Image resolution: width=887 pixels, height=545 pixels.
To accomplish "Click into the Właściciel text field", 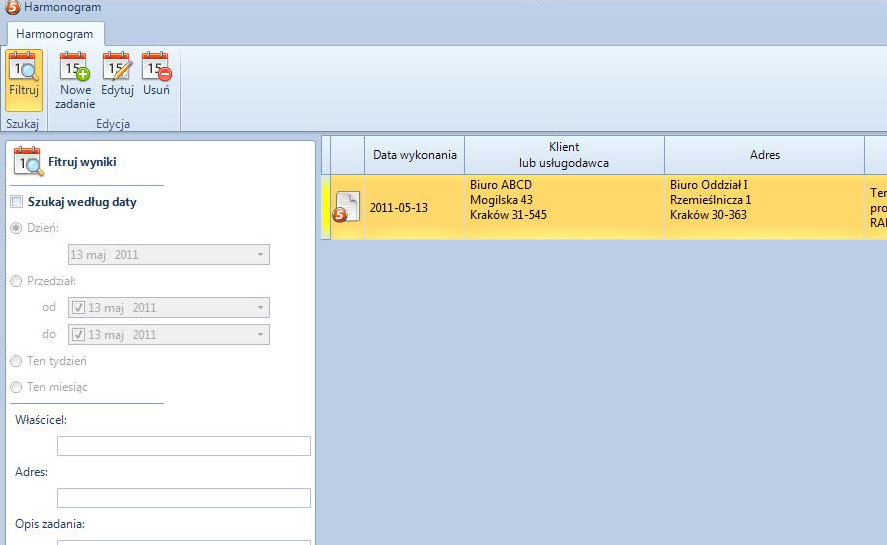I will 184,446.
